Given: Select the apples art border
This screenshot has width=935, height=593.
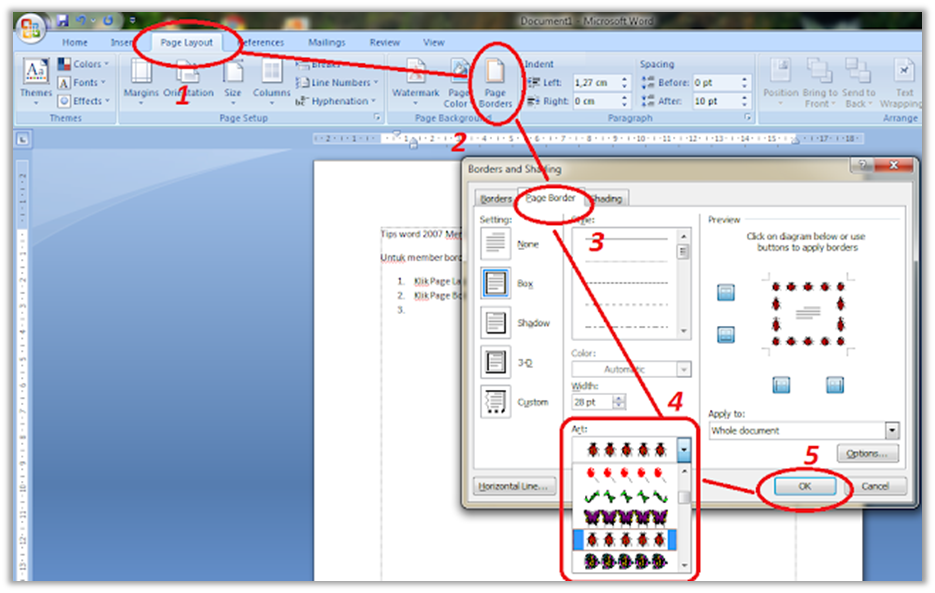Looking at the screenshot, I should [625, 475].
